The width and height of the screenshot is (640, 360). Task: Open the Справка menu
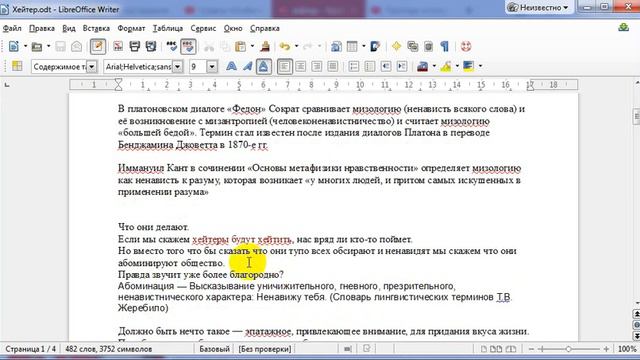(x=264, y=28)
